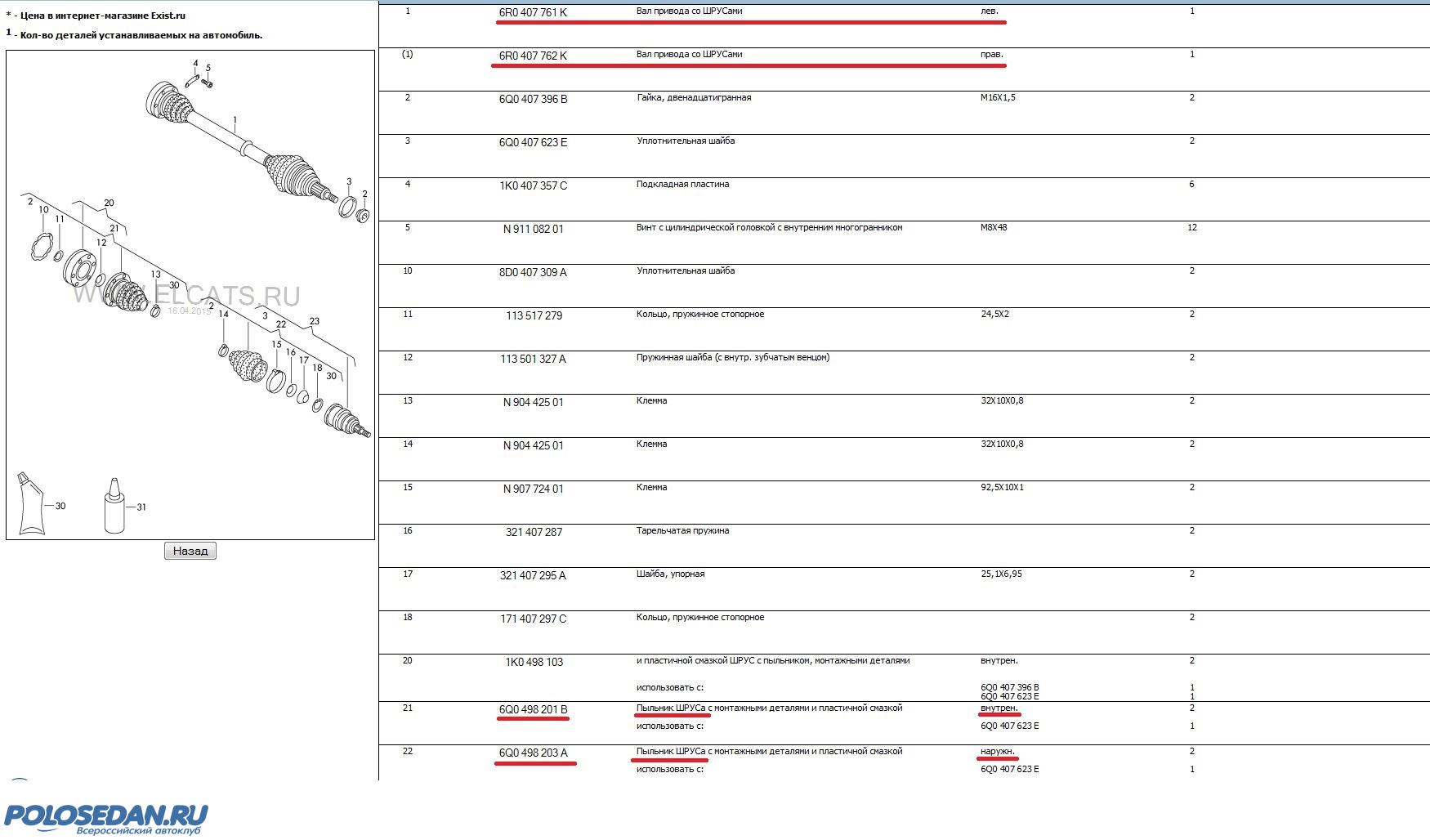
Task: Open outer CV boot part 6Q0 498 203 A
Action: tap(533, 753)
